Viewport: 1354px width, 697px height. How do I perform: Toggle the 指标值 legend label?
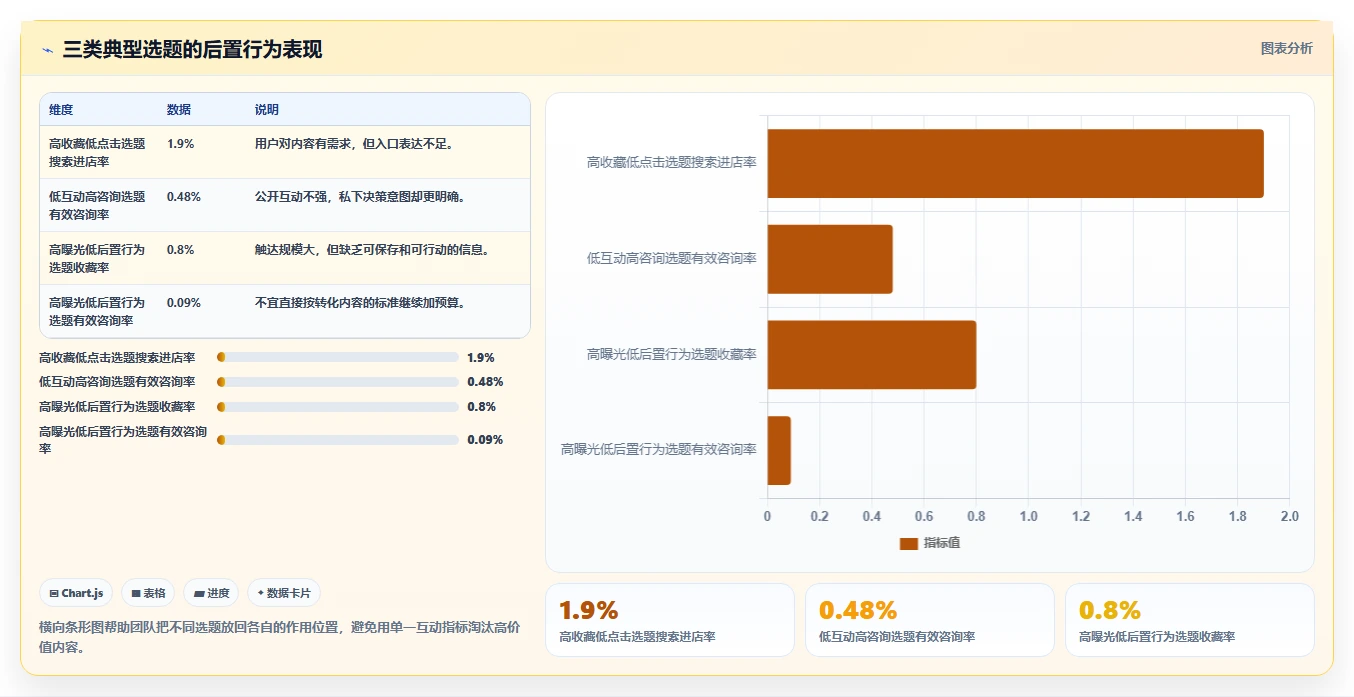pos(942,543)
